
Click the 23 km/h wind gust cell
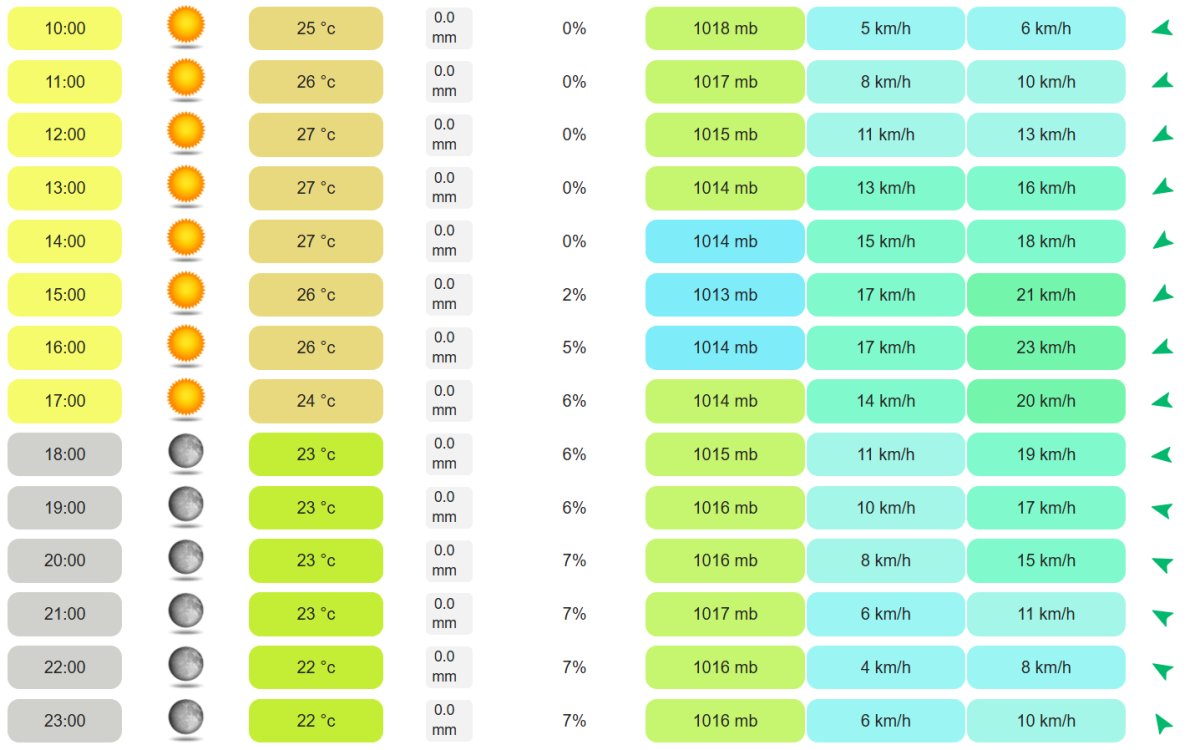click(1046, 348)
